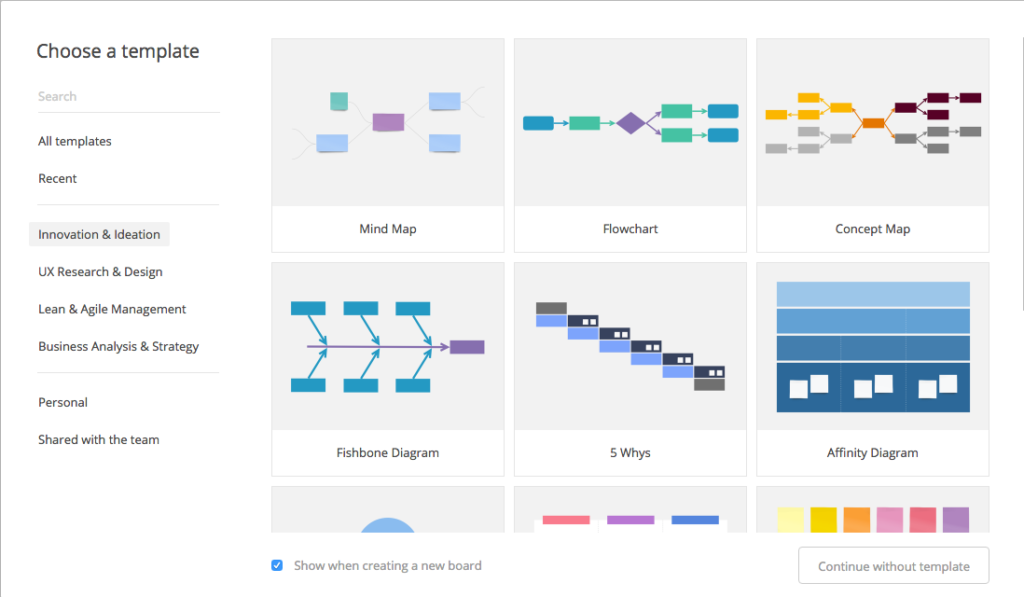Switch to UX Research & Design category
Viewport: 1024px width, 597px height.
[100, 272]
